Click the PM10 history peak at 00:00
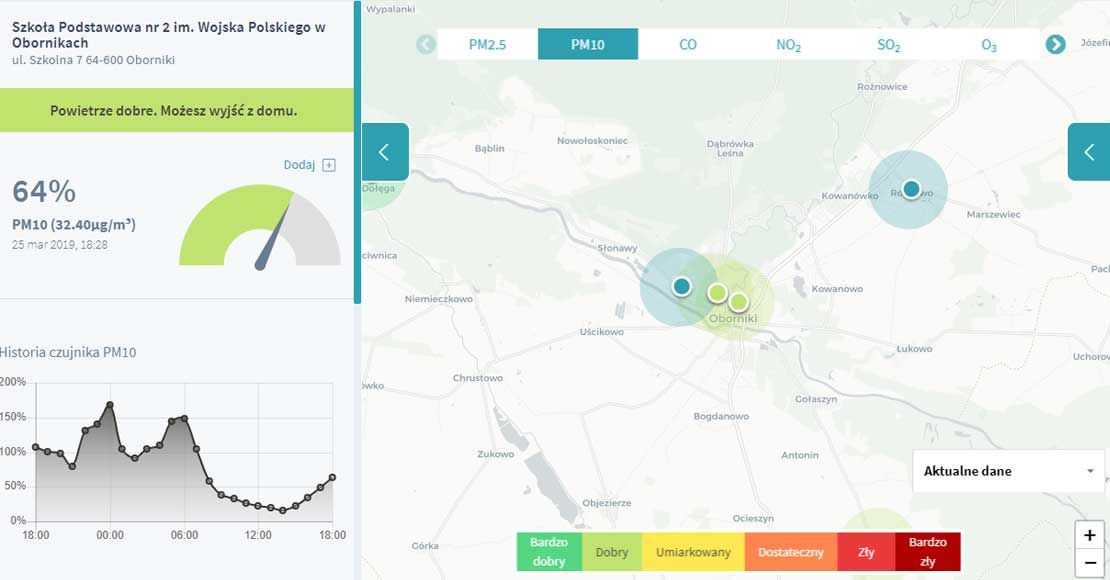1110x580 pixels. [x=110, y=405]
